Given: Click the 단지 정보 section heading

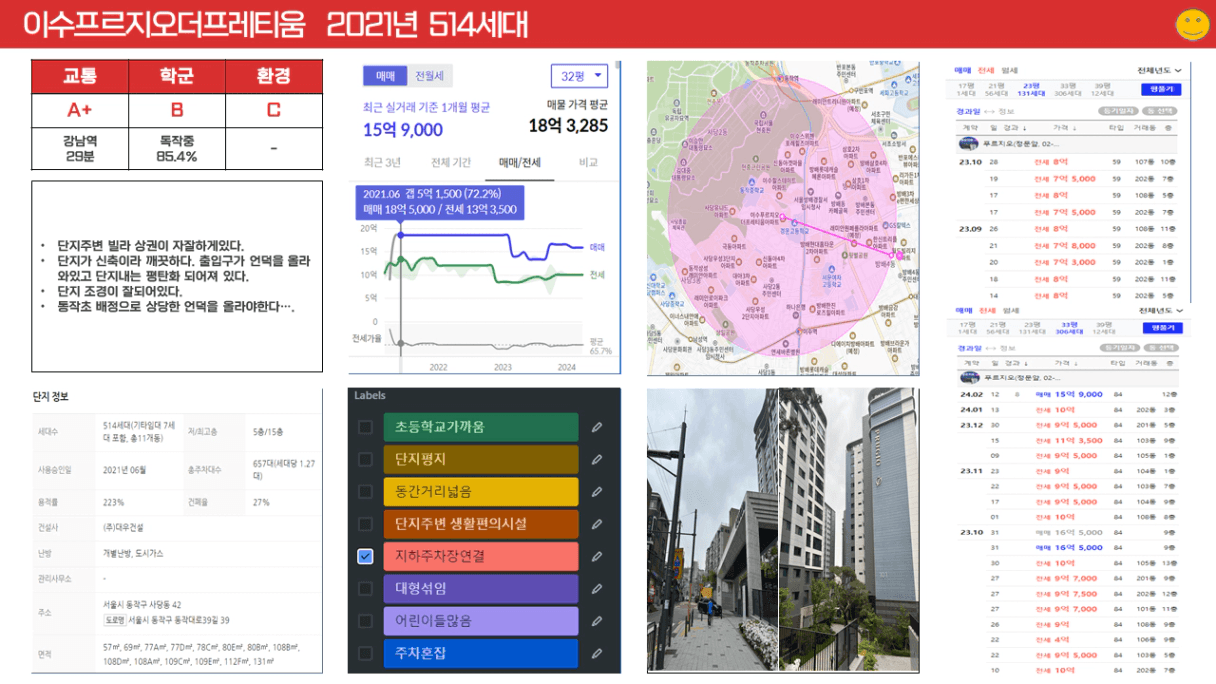Looking at the screenshot, I should [51, 397].
